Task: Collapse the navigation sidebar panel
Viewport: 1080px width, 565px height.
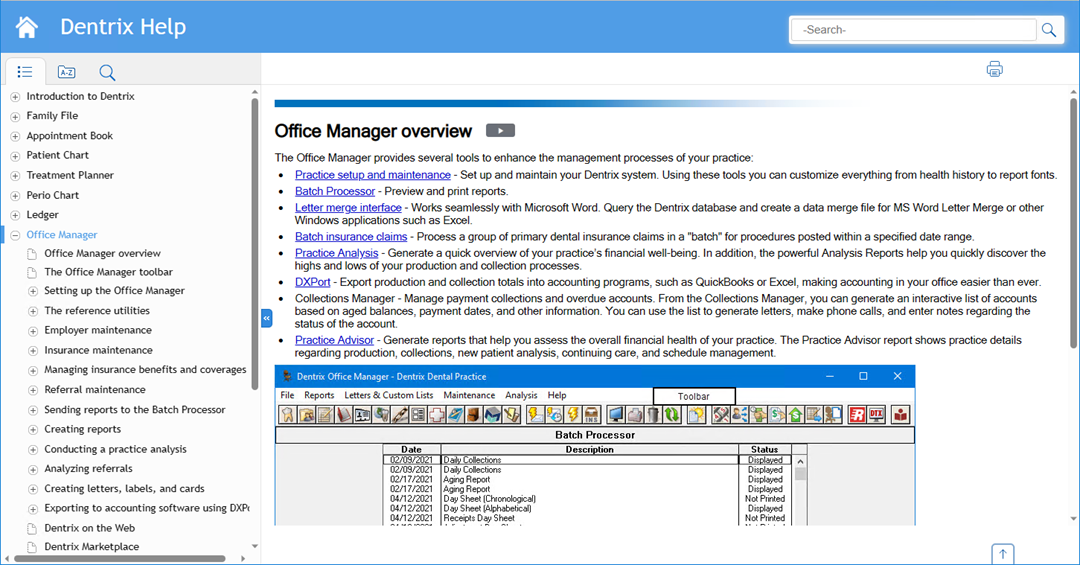Action: (x=267, y=318)
